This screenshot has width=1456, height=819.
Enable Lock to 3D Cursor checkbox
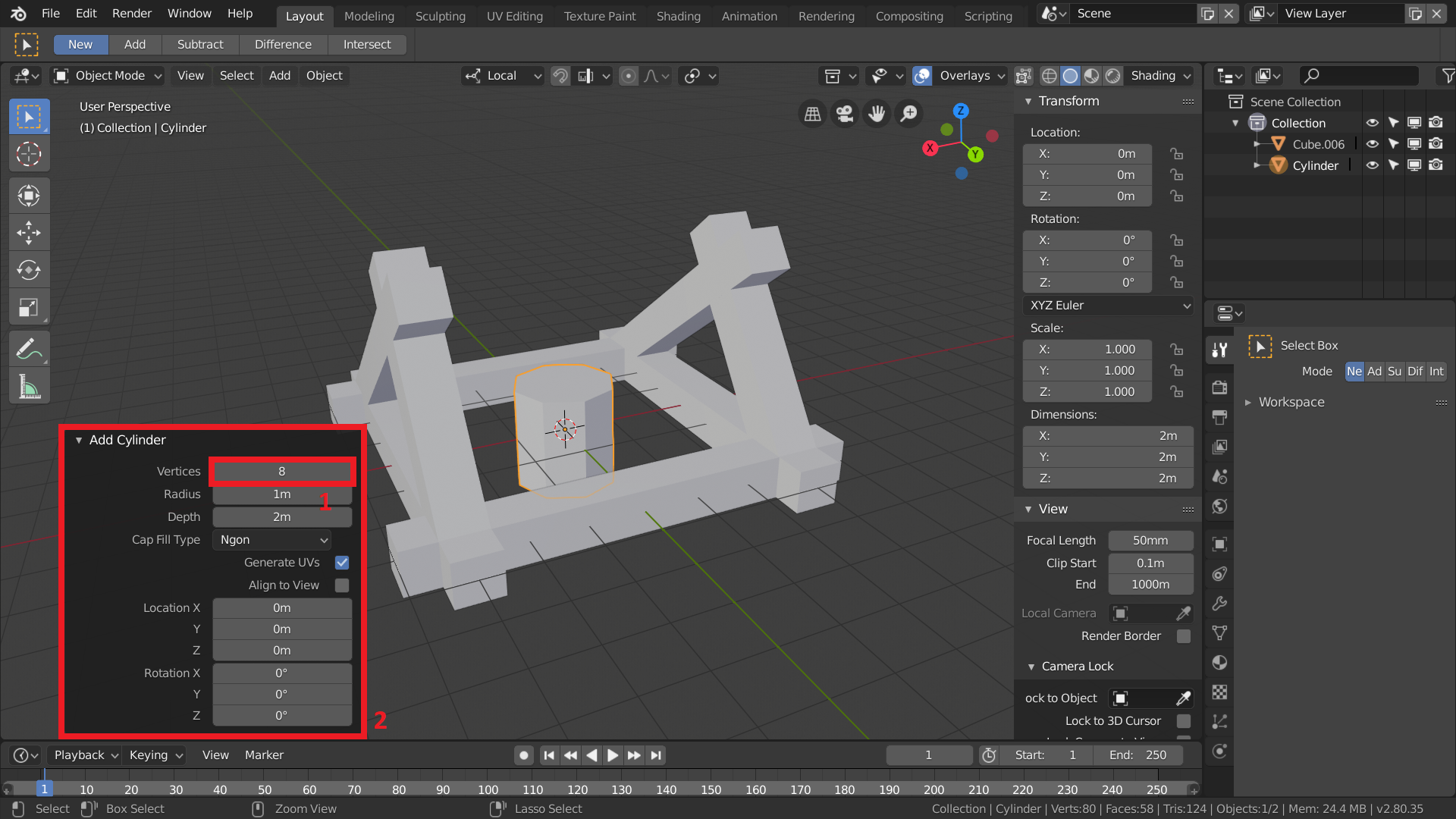[1183, 721]
